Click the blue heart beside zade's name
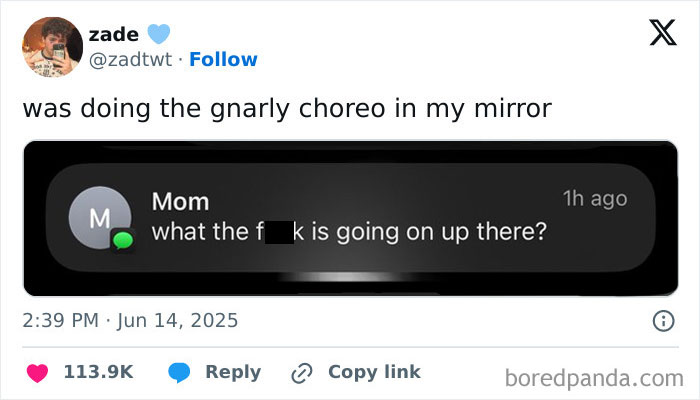700x400 pixels. [x=145, y=35]
